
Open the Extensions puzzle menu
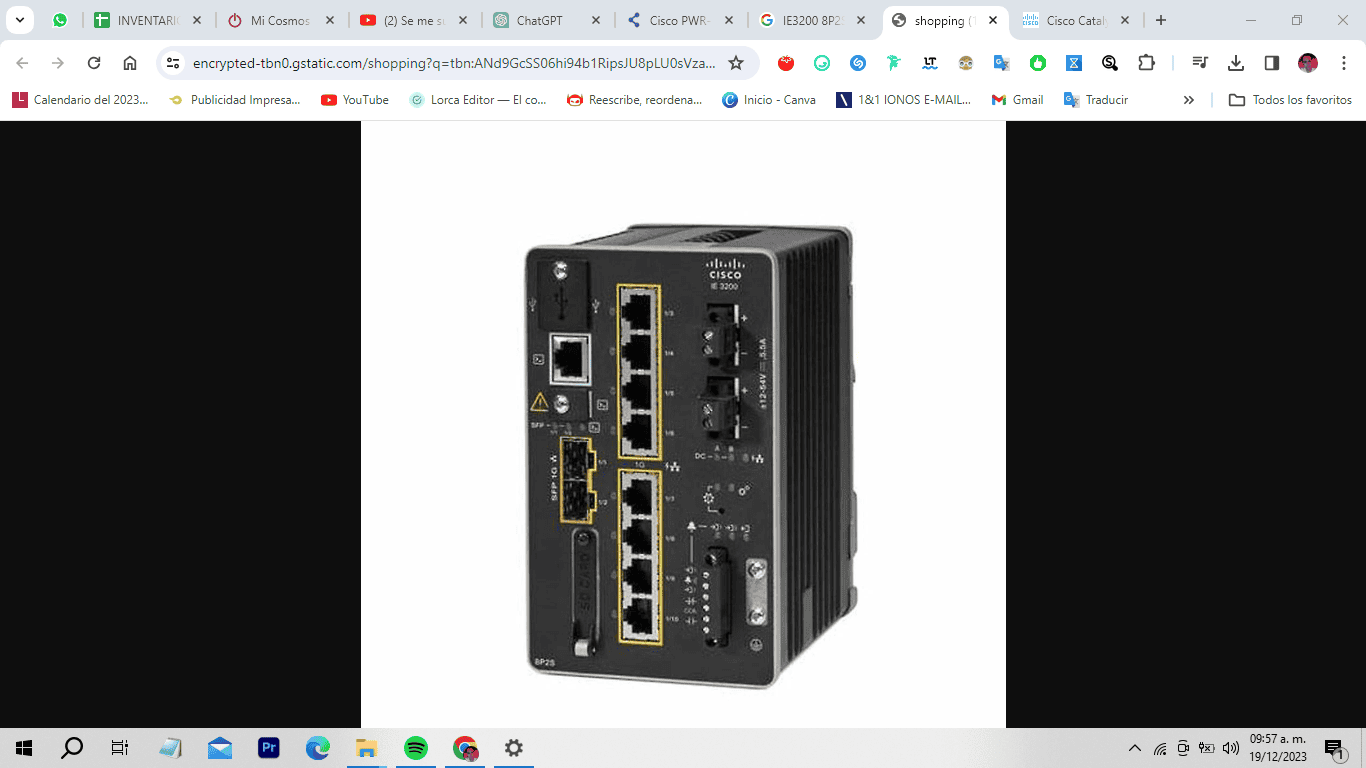(x=1146, y=63)
